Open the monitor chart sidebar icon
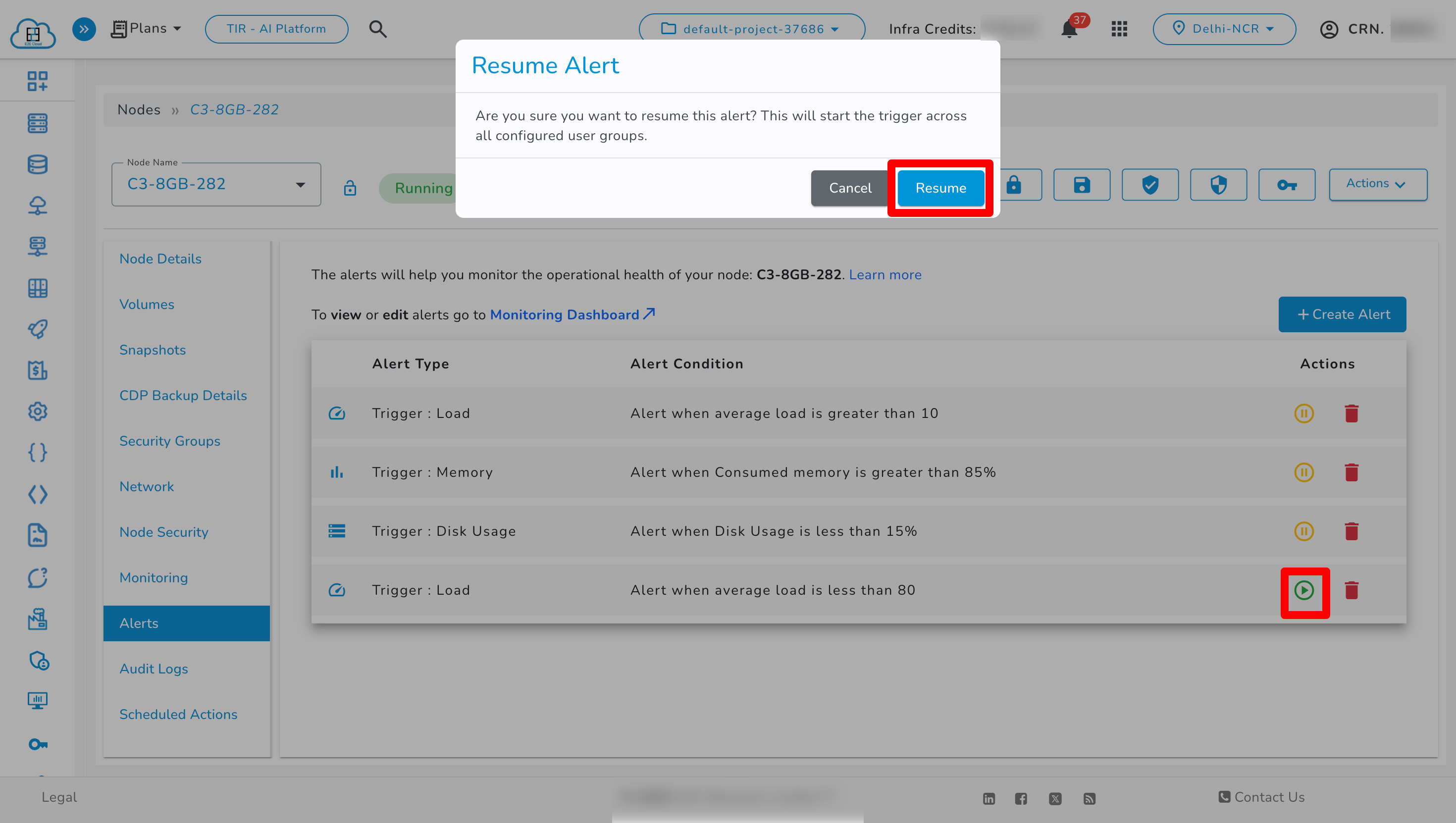The height and width of the screenshot is (823, 1456). [37, 701]
